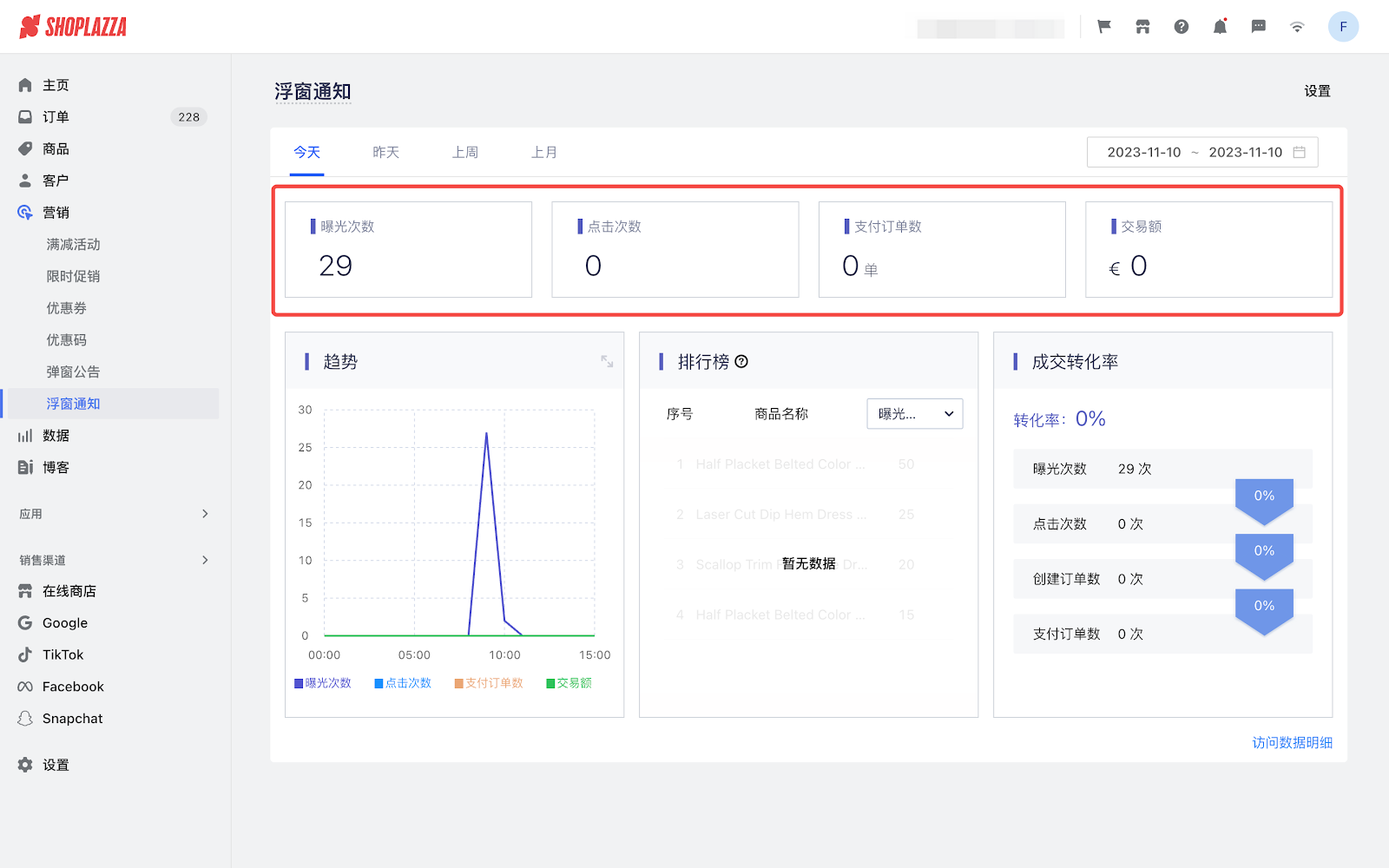This screenshot has height=868, width=1389.
Task: Click 设置 button at top right
Action: click(1317, 91)
